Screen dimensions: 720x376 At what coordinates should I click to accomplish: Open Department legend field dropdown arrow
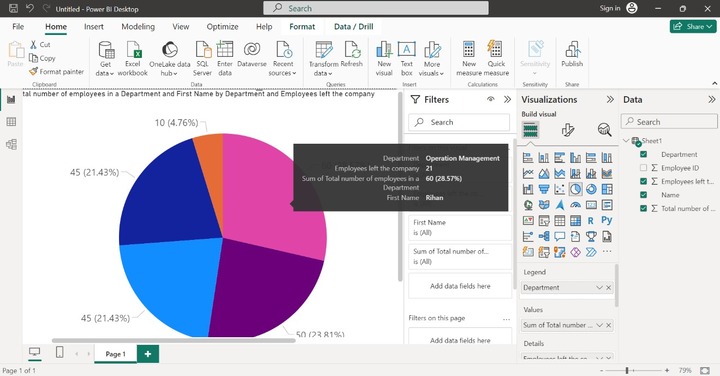point(599,287)
